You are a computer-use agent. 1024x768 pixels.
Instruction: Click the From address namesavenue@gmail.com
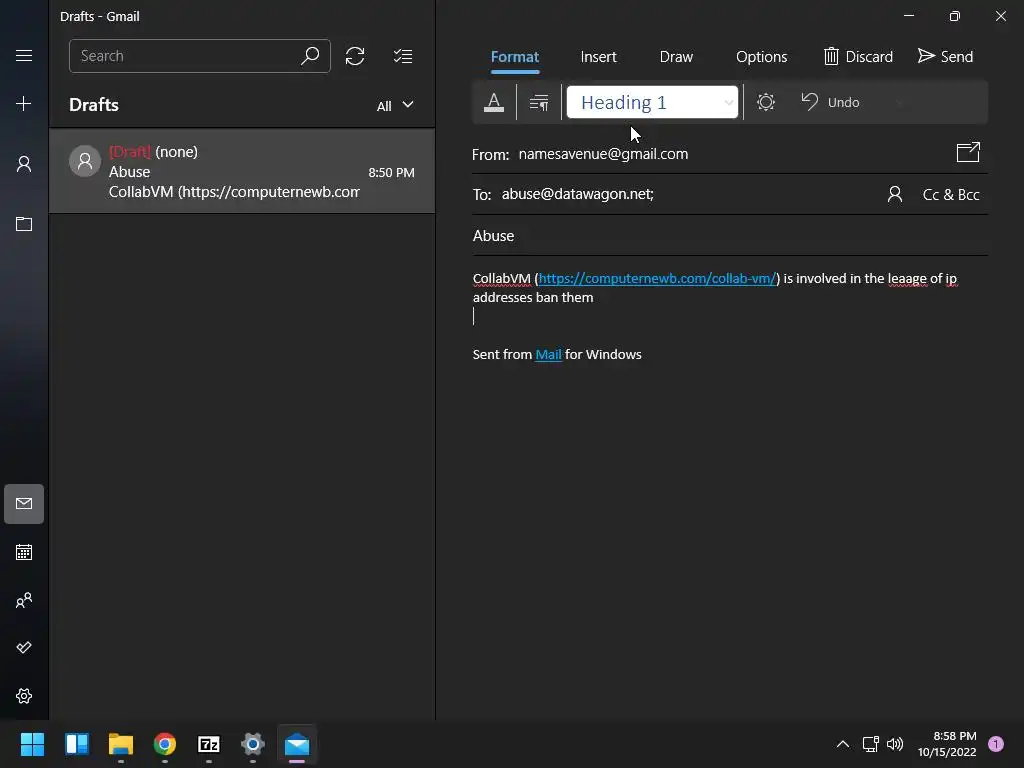pos(603,154)
